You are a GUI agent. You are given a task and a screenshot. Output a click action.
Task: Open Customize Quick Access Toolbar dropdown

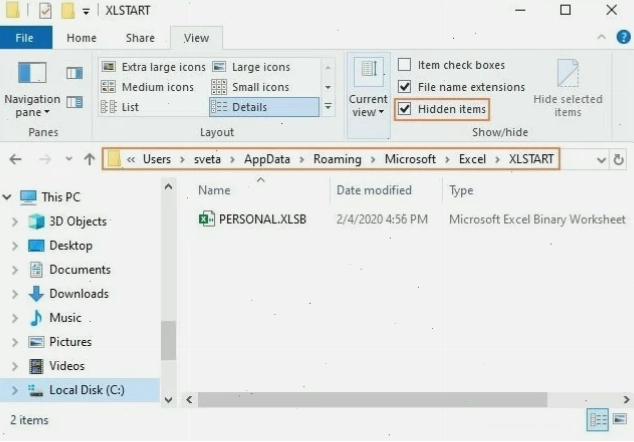pyautogui.click(x=86, y=12)
